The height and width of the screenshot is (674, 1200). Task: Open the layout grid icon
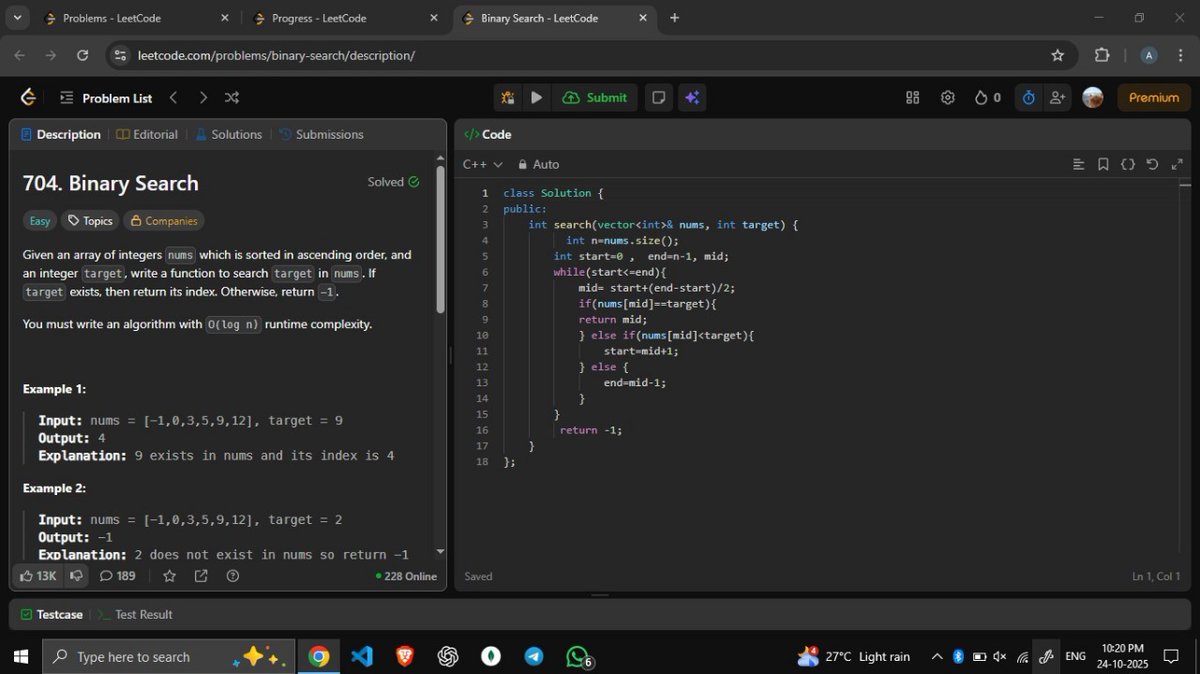point(912,97)
